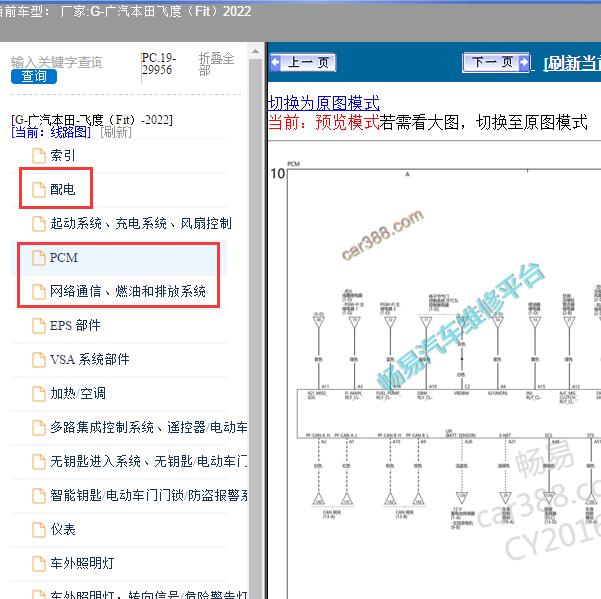This screenshot has height=599, width=601.
Task: Click the [当前：线路图] link
Action: coord(51,133)
